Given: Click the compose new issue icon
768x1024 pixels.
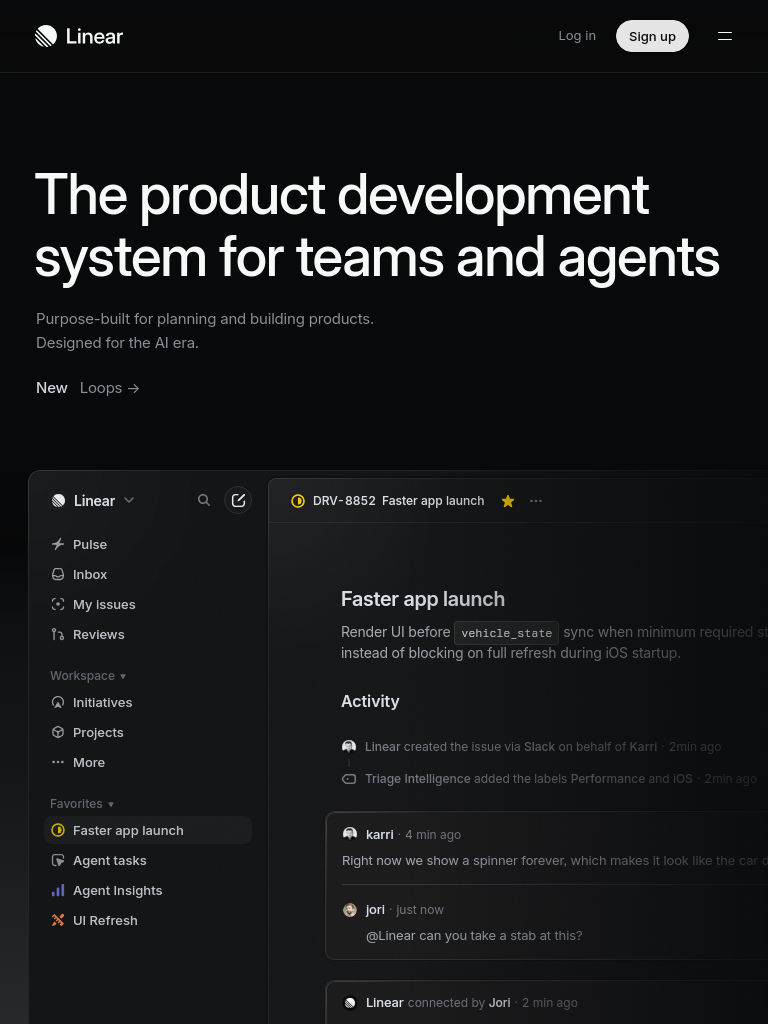Looking at the screenshot, I should 238,500.
